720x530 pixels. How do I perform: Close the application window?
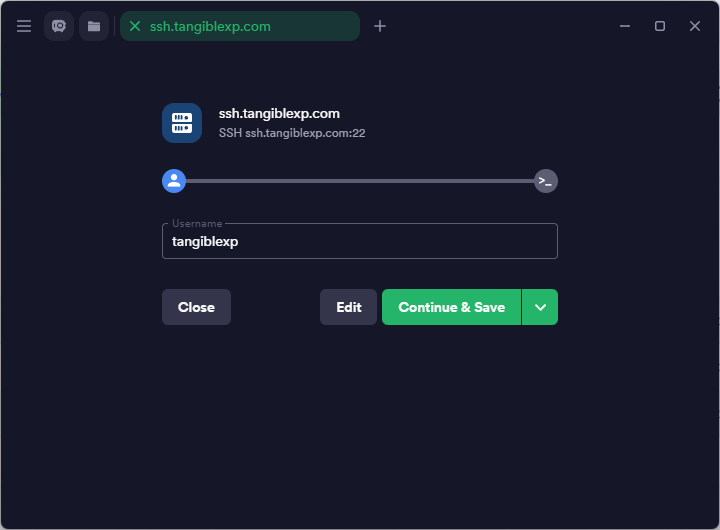point(695,26)
